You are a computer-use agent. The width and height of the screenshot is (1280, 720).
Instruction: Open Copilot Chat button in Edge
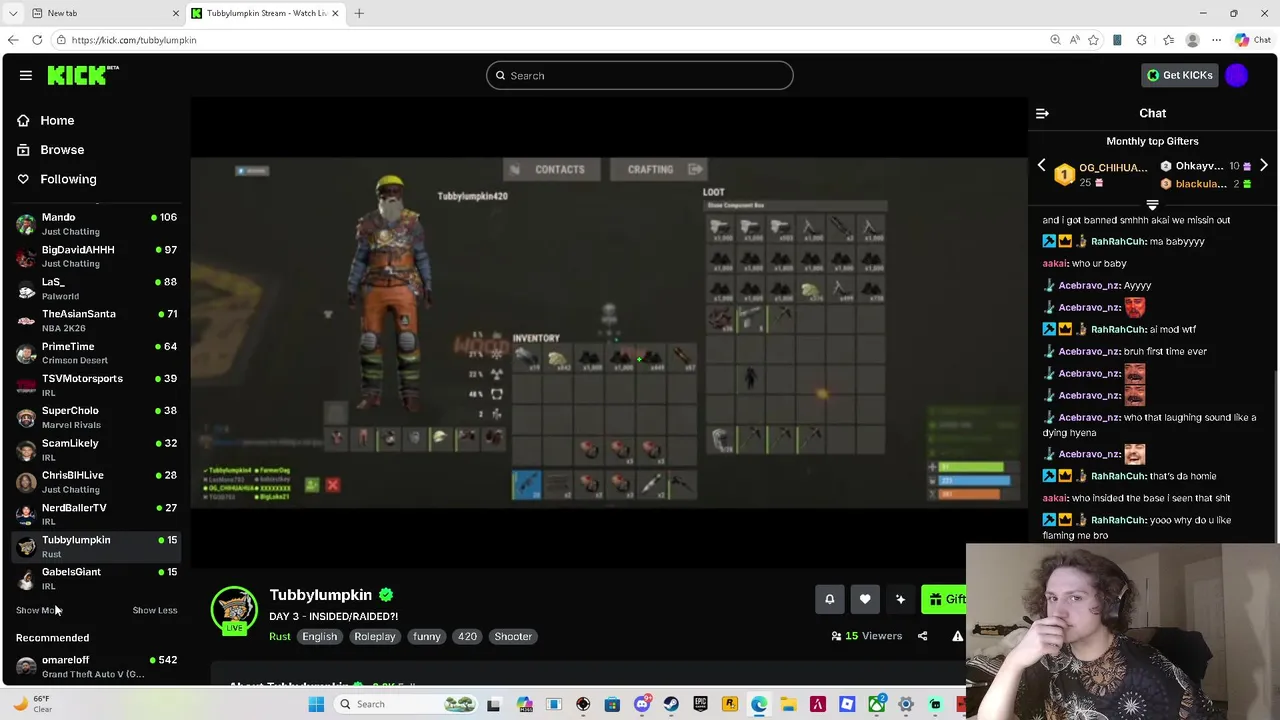coord(1252,40)
